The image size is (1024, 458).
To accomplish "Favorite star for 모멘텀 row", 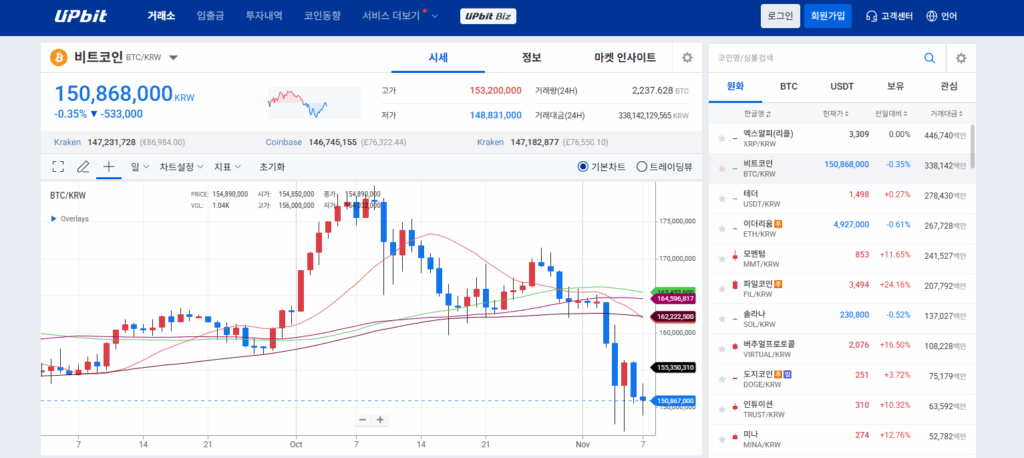I will pos(722,259).
